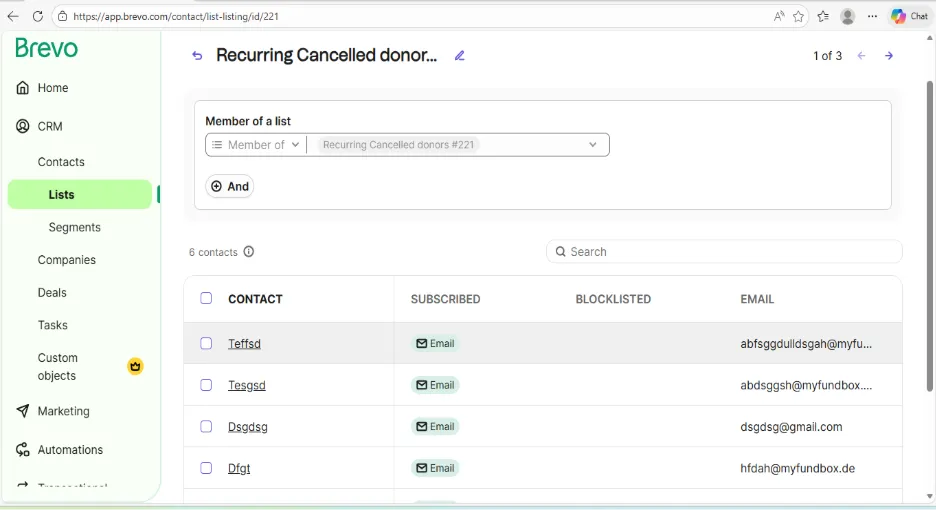Select all contacts header checkbox

(x=206, y=298)
